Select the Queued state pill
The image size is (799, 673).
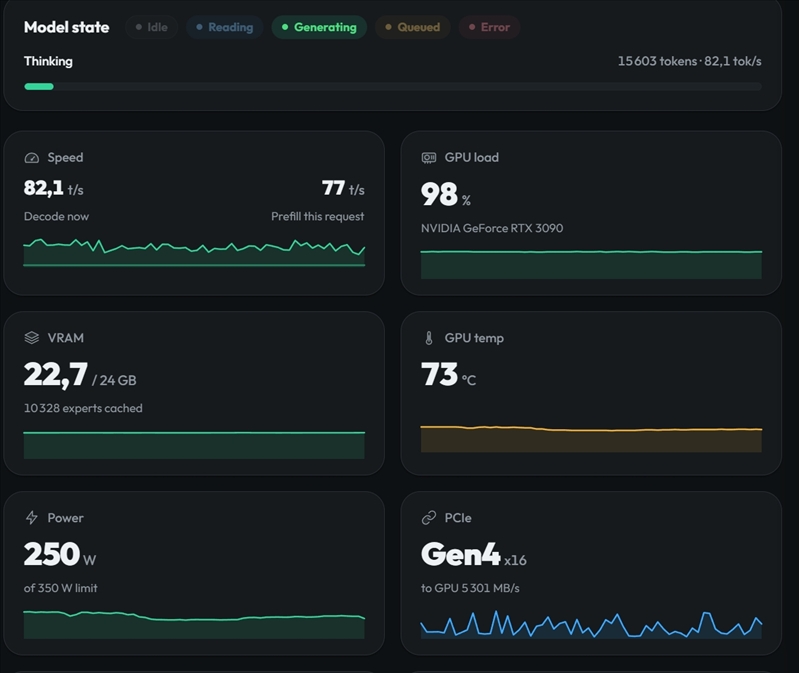(413, 27)
